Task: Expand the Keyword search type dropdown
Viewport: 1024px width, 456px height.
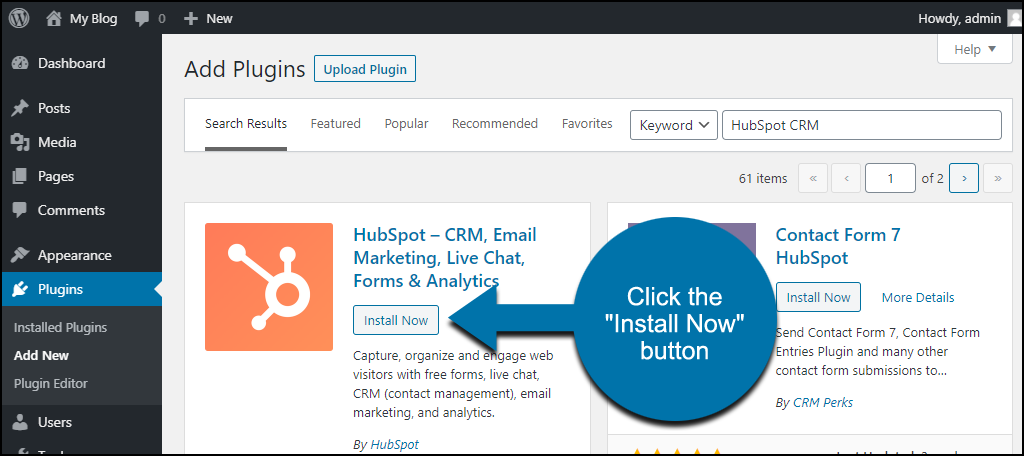Action: (673, 125)
